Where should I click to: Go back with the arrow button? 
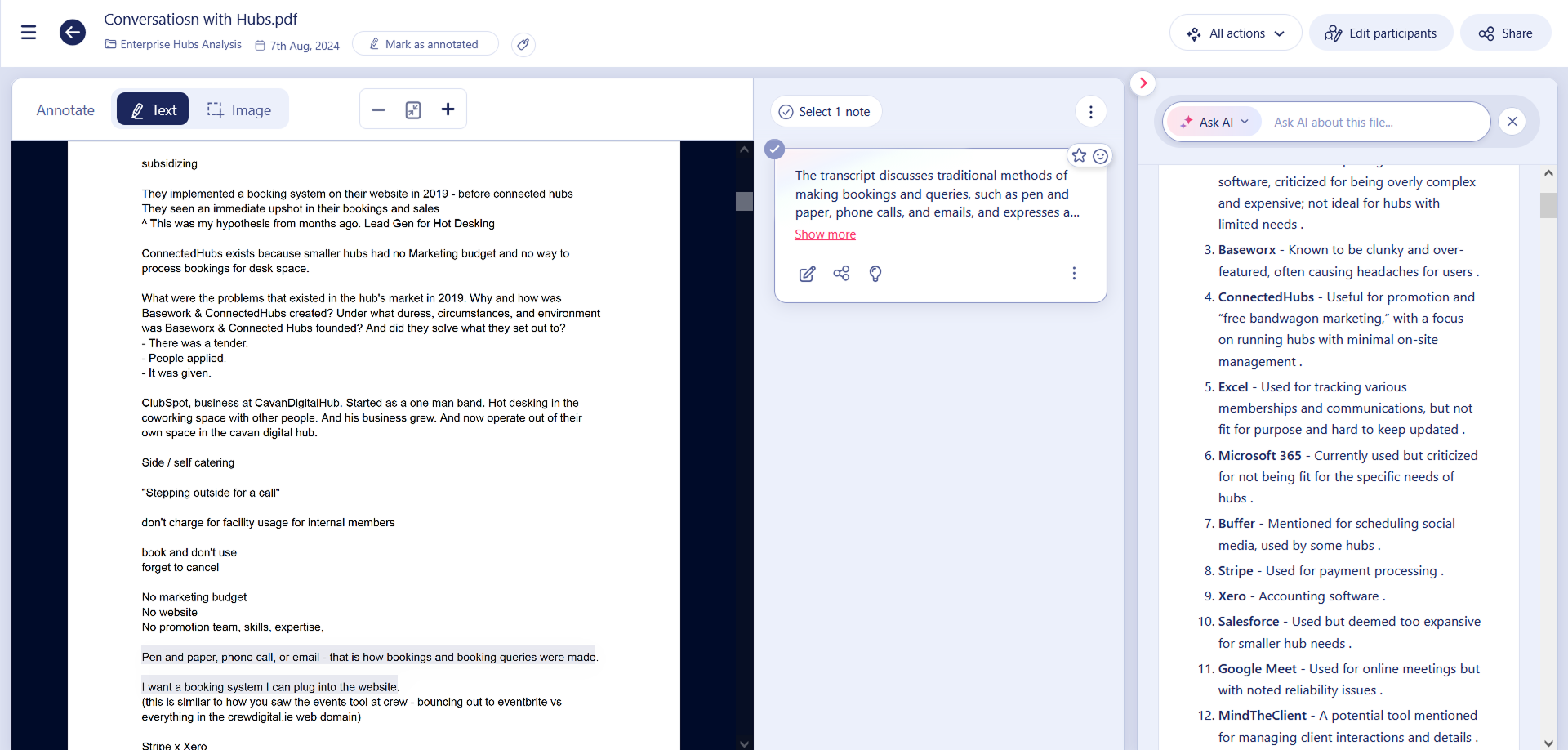tap(73, 33)
